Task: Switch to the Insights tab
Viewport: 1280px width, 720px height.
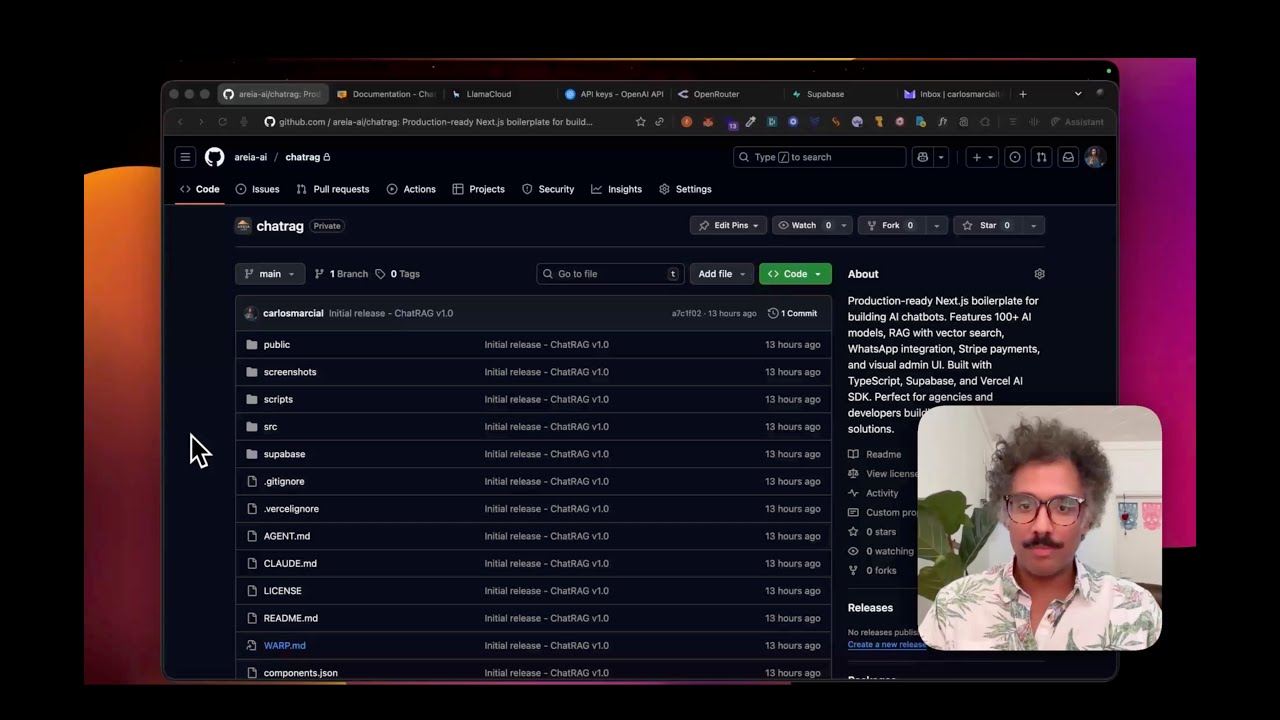Action: click(617, 189)
